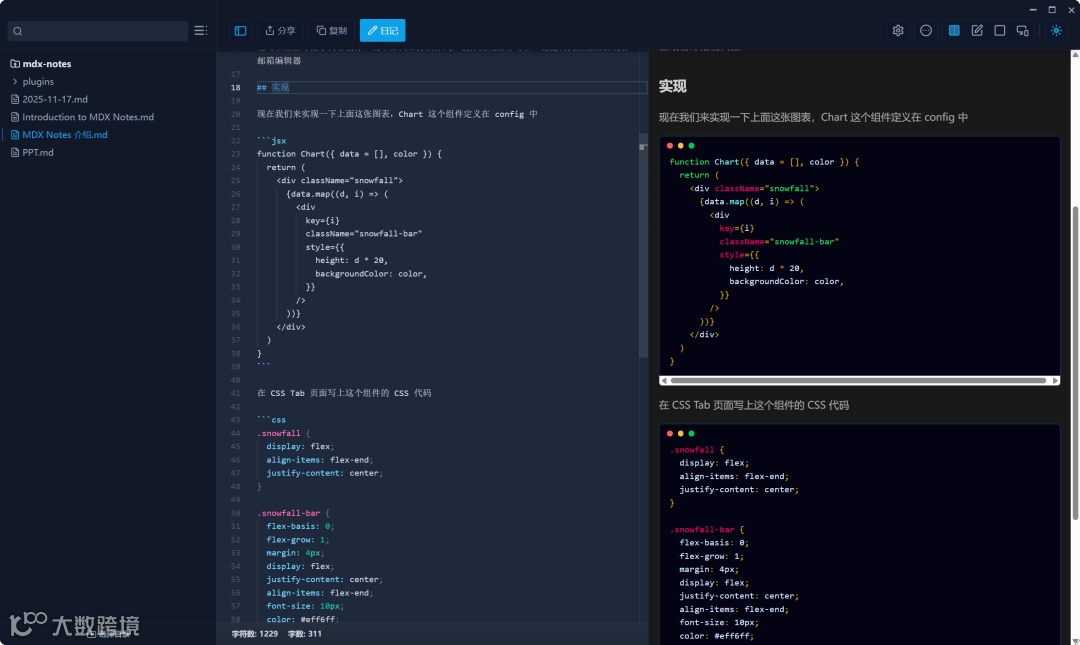Click the 分享 share button
The height and width of the screenshot is (645, 1080).
pos(280,30)
